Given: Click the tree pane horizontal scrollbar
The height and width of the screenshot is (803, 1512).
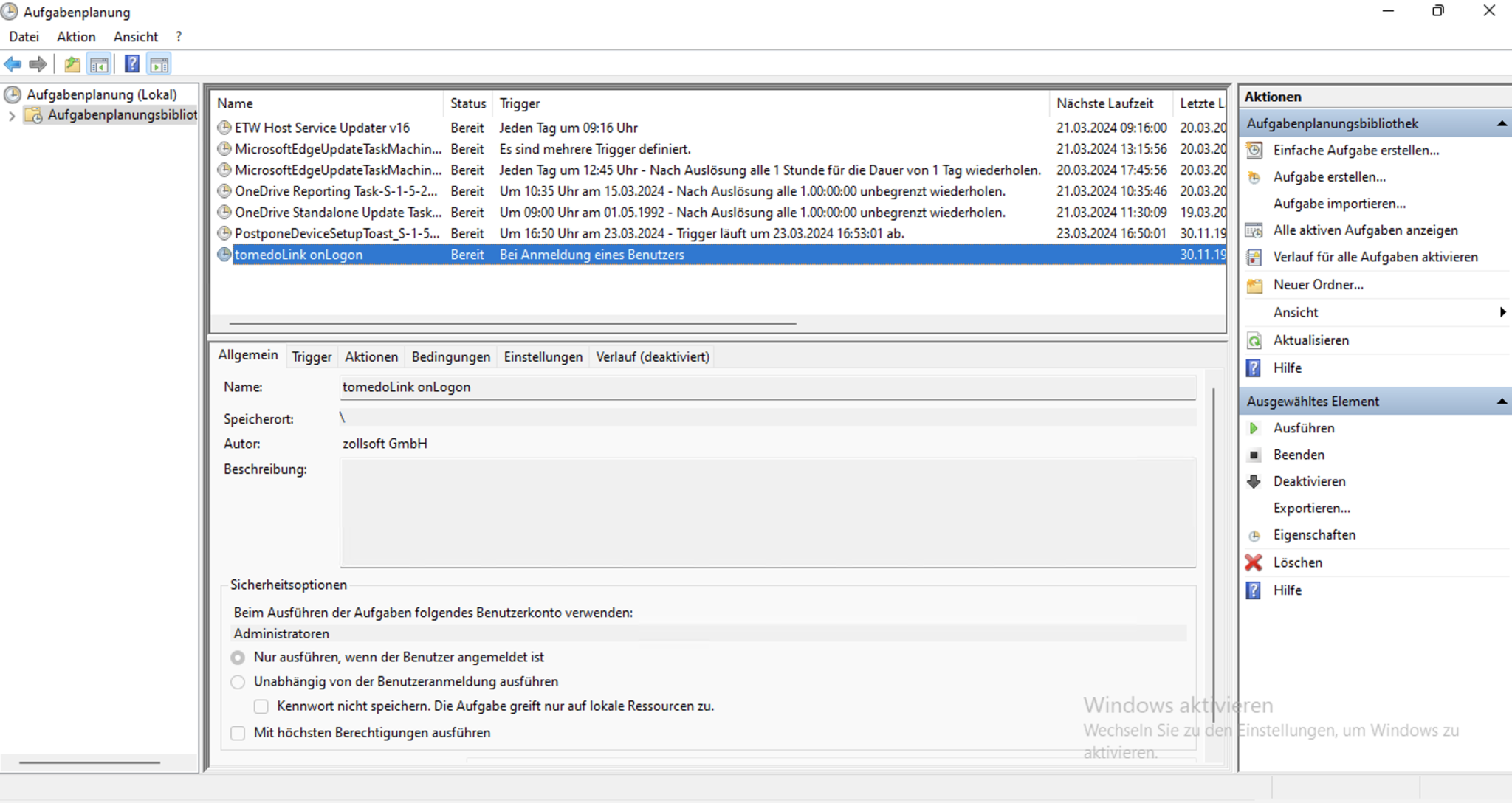Looking at the screenshot, I should (89, 762).
